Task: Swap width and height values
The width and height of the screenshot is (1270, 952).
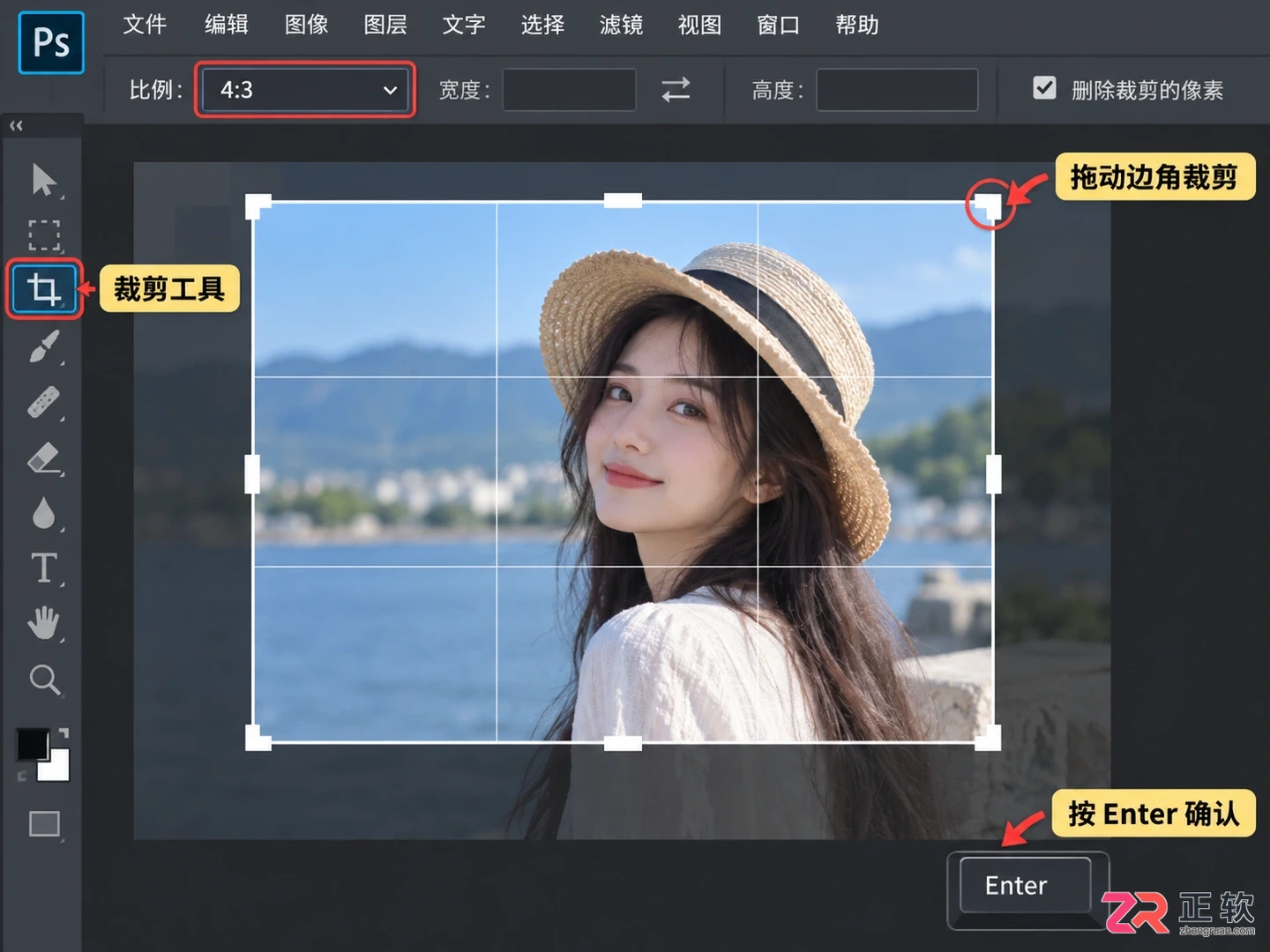Action: (x=676, y=90)
